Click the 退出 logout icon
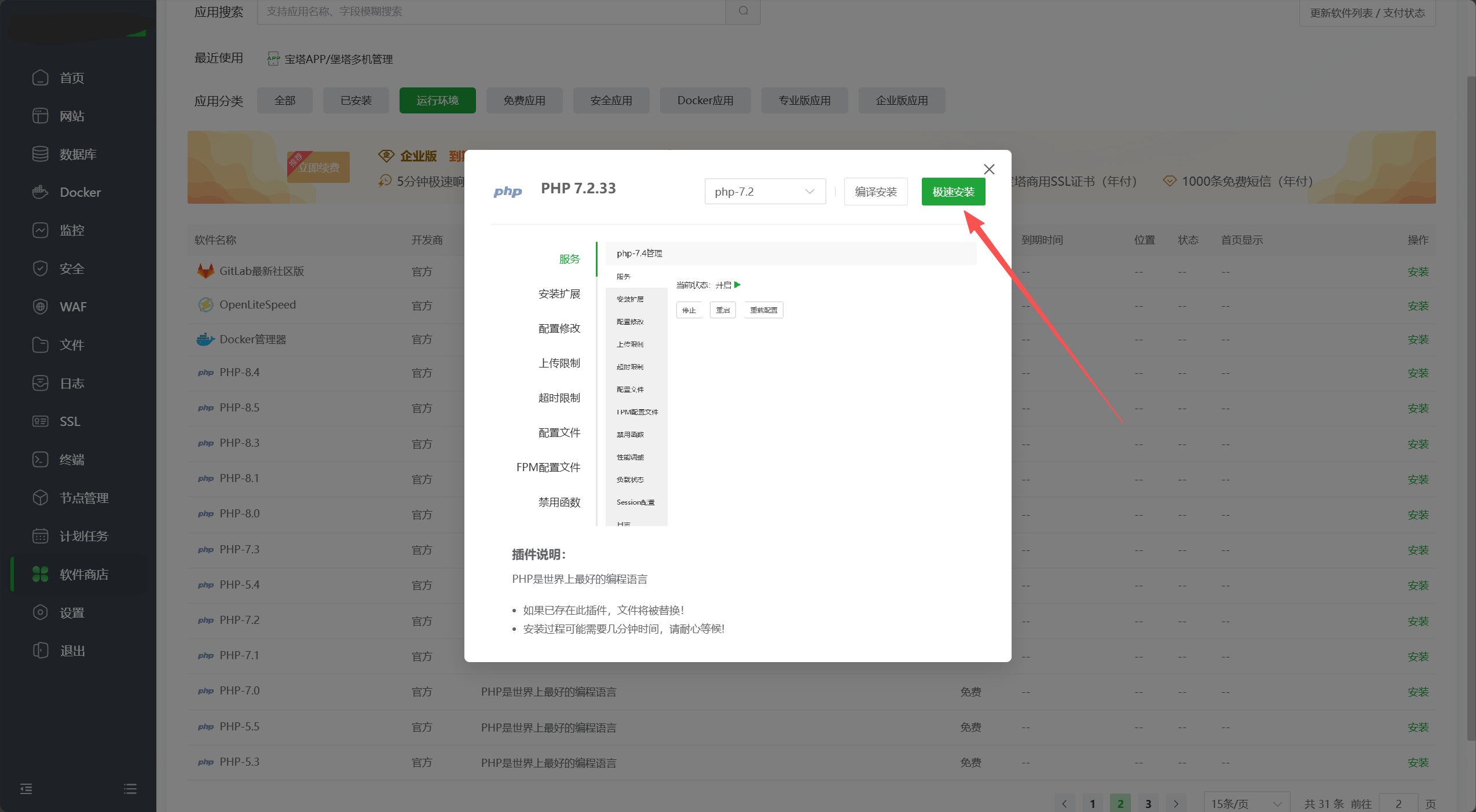 tap(40, 651)
